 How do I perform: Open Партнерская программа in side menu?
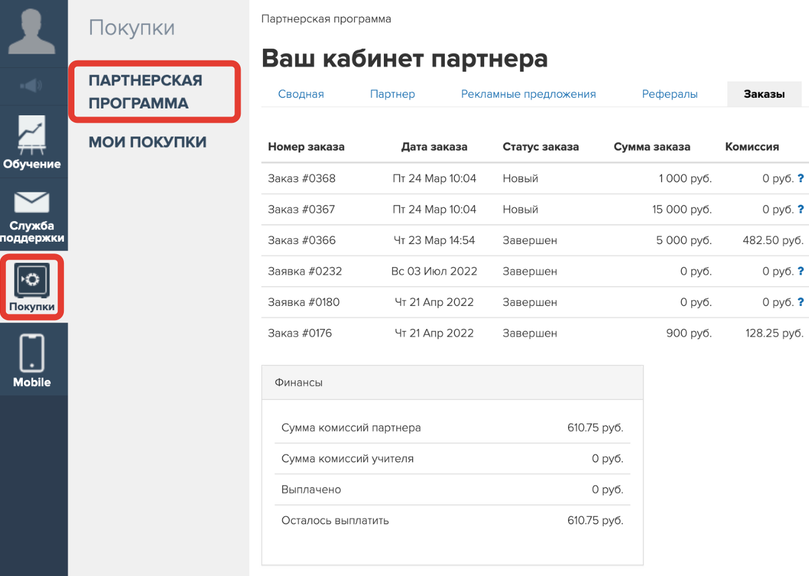(145, 92)
